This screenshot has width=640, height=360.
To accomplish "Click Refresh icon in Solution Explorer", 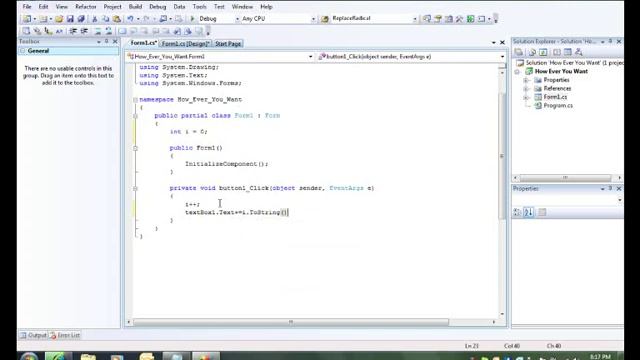I will click(543, 52).
